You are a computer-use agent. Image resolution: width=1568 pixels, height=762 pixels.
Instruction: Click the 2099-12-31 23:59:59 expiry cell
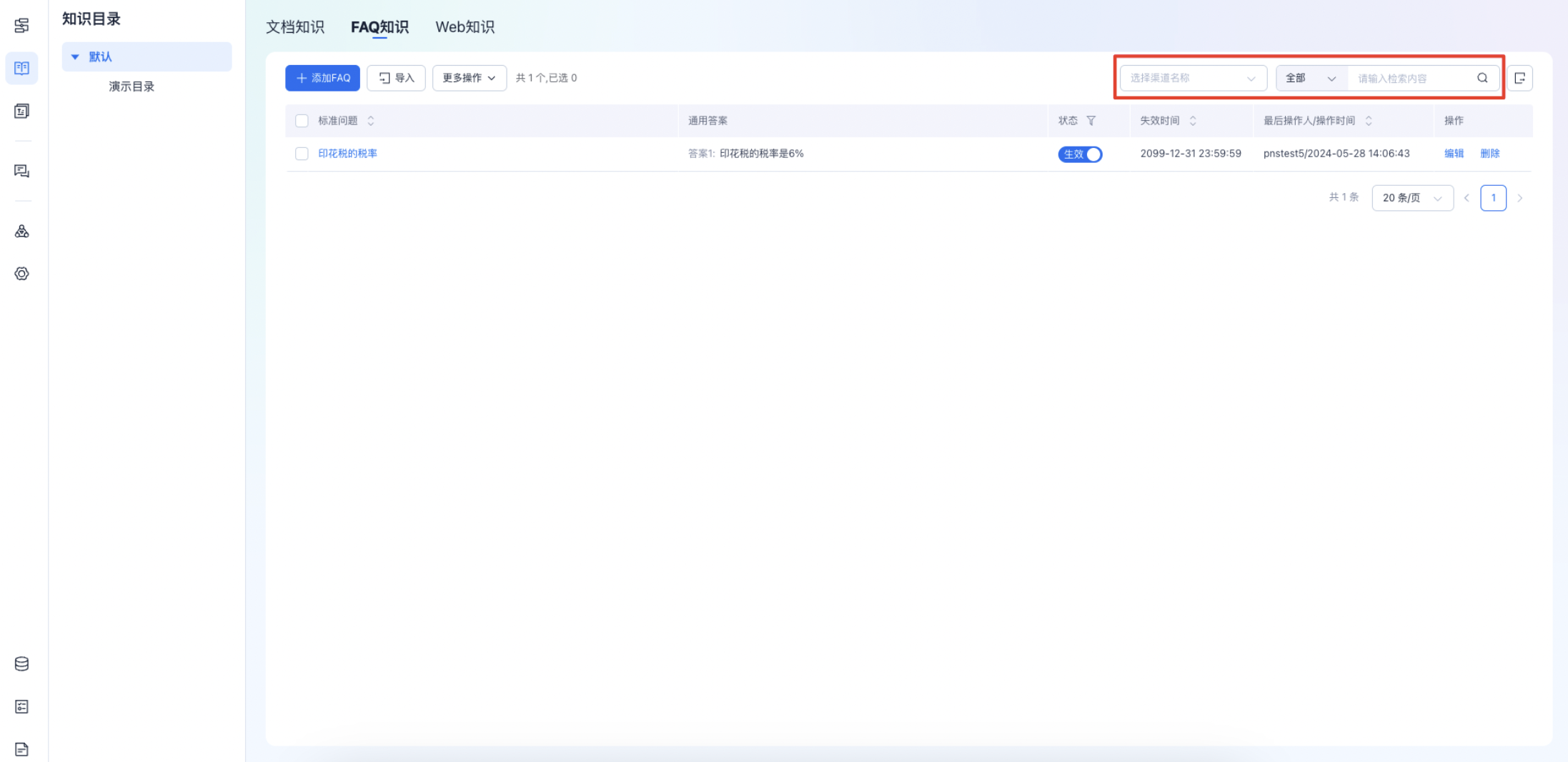click(x=1191, y=154)
